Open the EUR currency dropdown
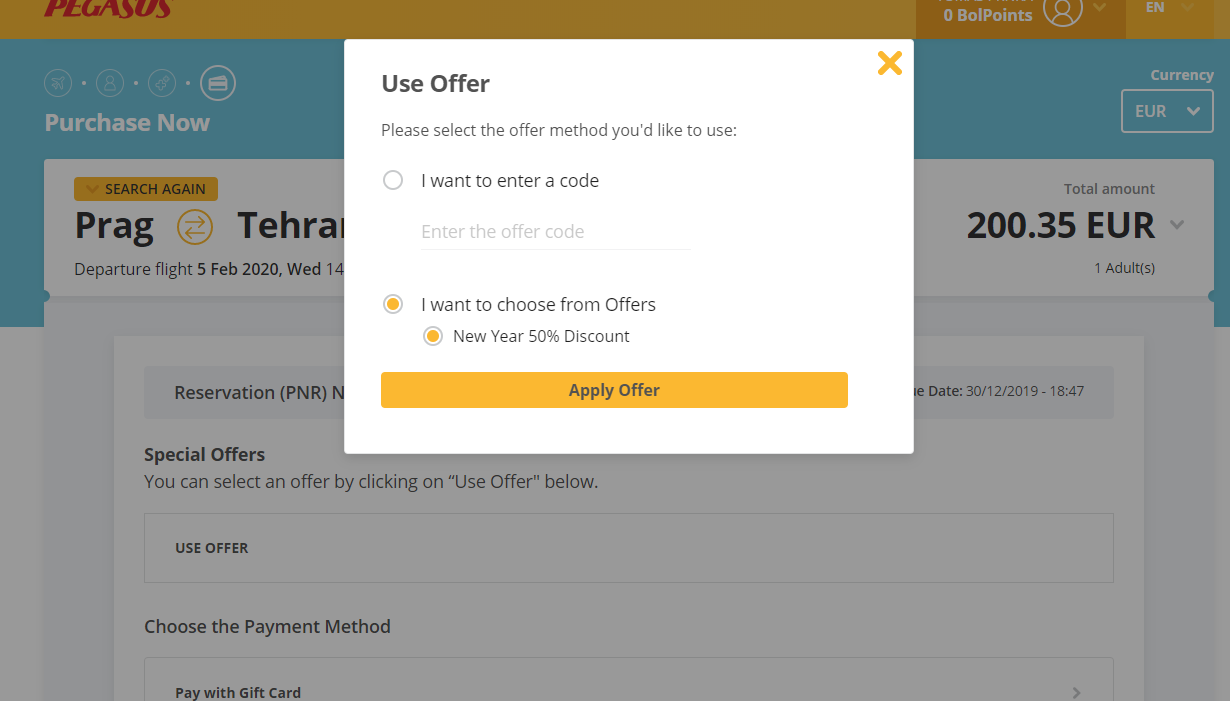This screenshot has width=1230, height=701. click(1167, 111)
